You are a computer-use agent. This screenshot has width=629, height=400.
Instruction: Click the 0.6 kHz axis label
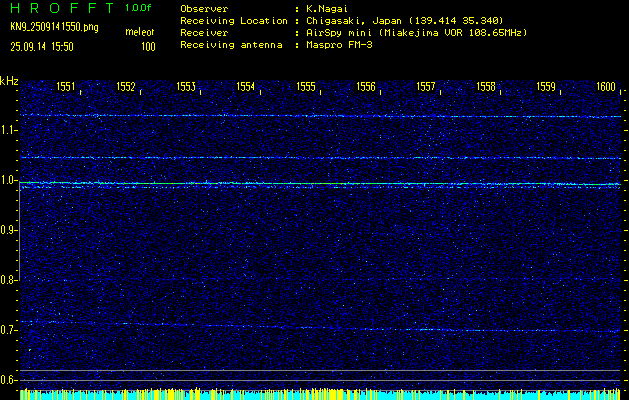[7, 380]
